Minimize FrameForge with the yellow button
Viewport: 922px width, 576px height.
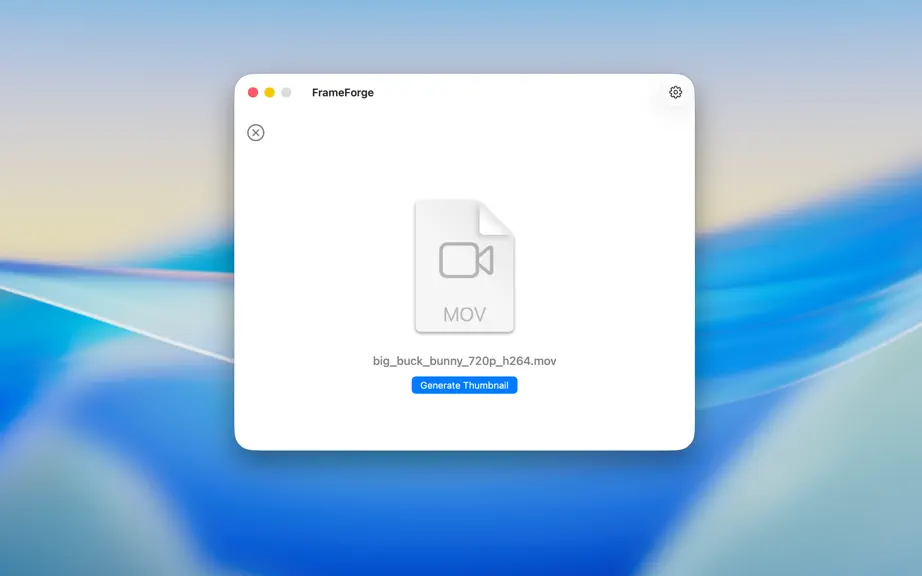coord(269,92)
